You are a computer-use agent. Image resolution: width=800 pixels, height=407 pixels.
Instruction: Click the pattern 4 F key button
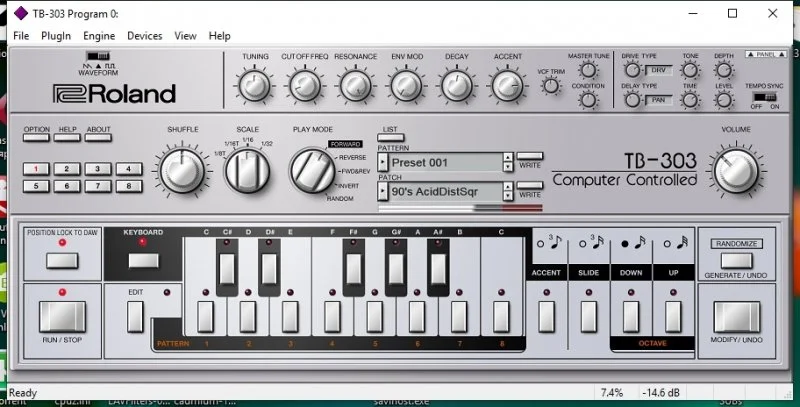(x=332, y=317)
